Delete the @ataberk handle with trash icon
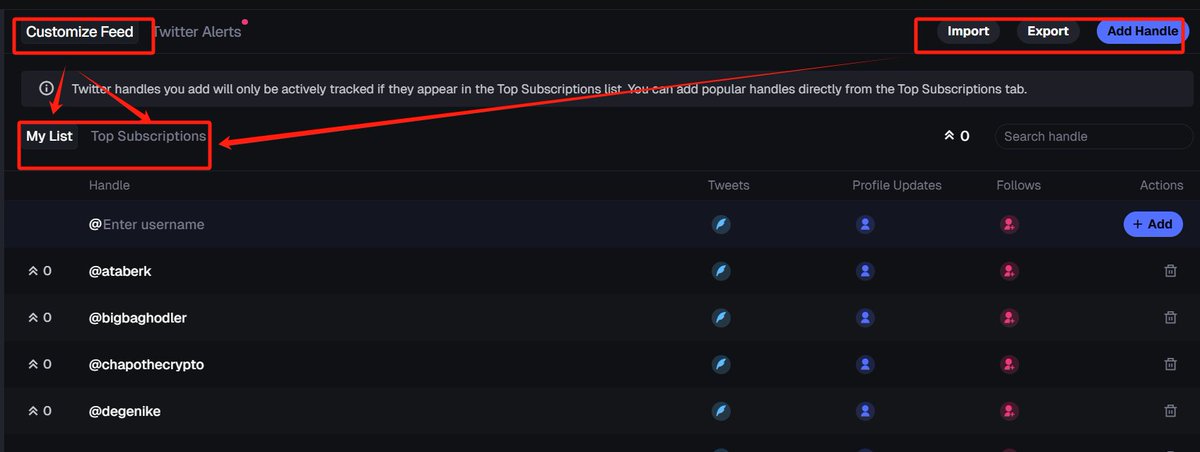This screenshot has width=1200, height=452. tap(1170, 271)
